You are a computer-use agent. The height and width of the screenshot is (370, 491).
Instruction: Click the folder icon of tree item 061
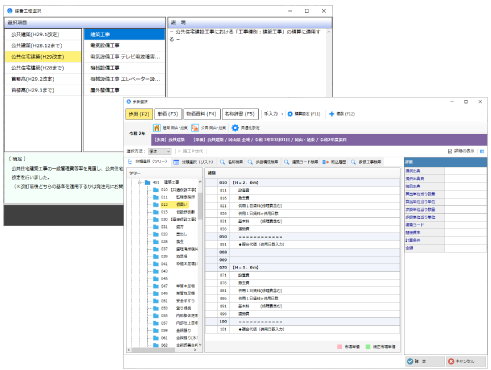click(x=155, y=338)
